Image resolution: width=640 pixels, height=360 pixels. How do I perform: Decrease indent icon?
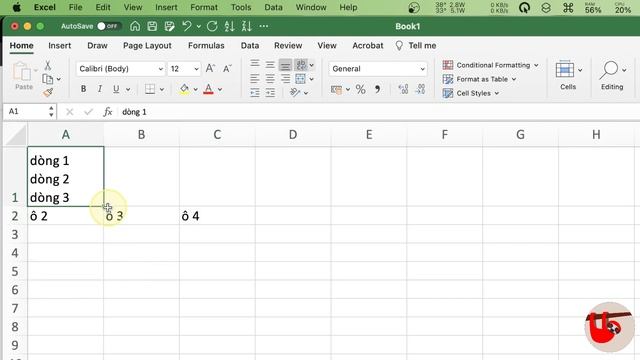click(x=255, y=93)
